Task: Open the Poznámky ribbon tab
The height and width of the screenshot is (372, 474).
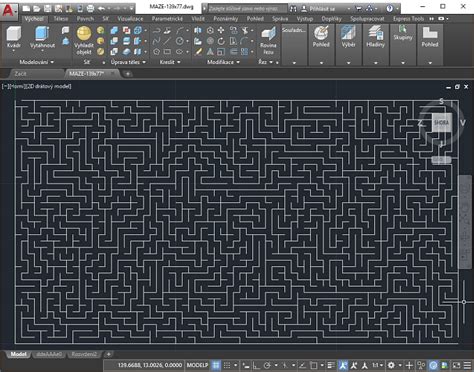Action: (226, 19)
